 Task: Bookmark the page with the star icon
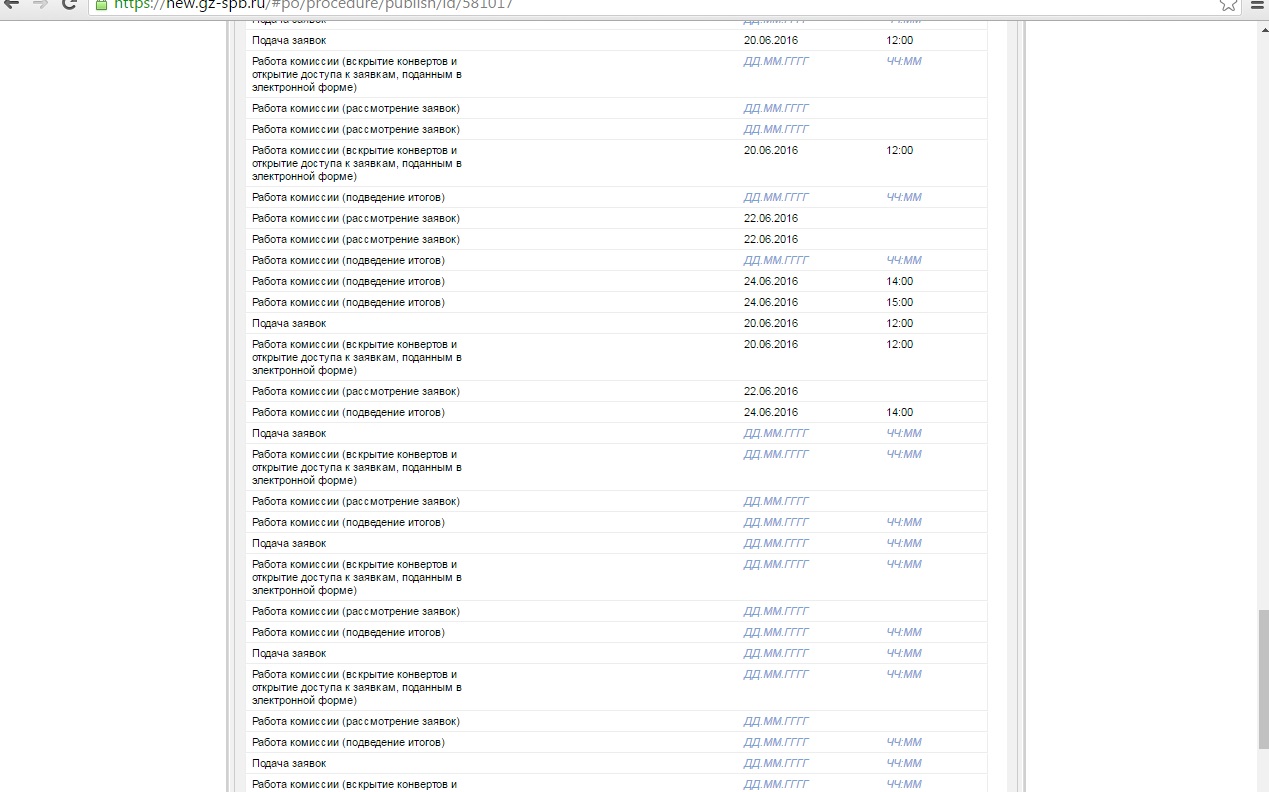[x=1228, y=4]
